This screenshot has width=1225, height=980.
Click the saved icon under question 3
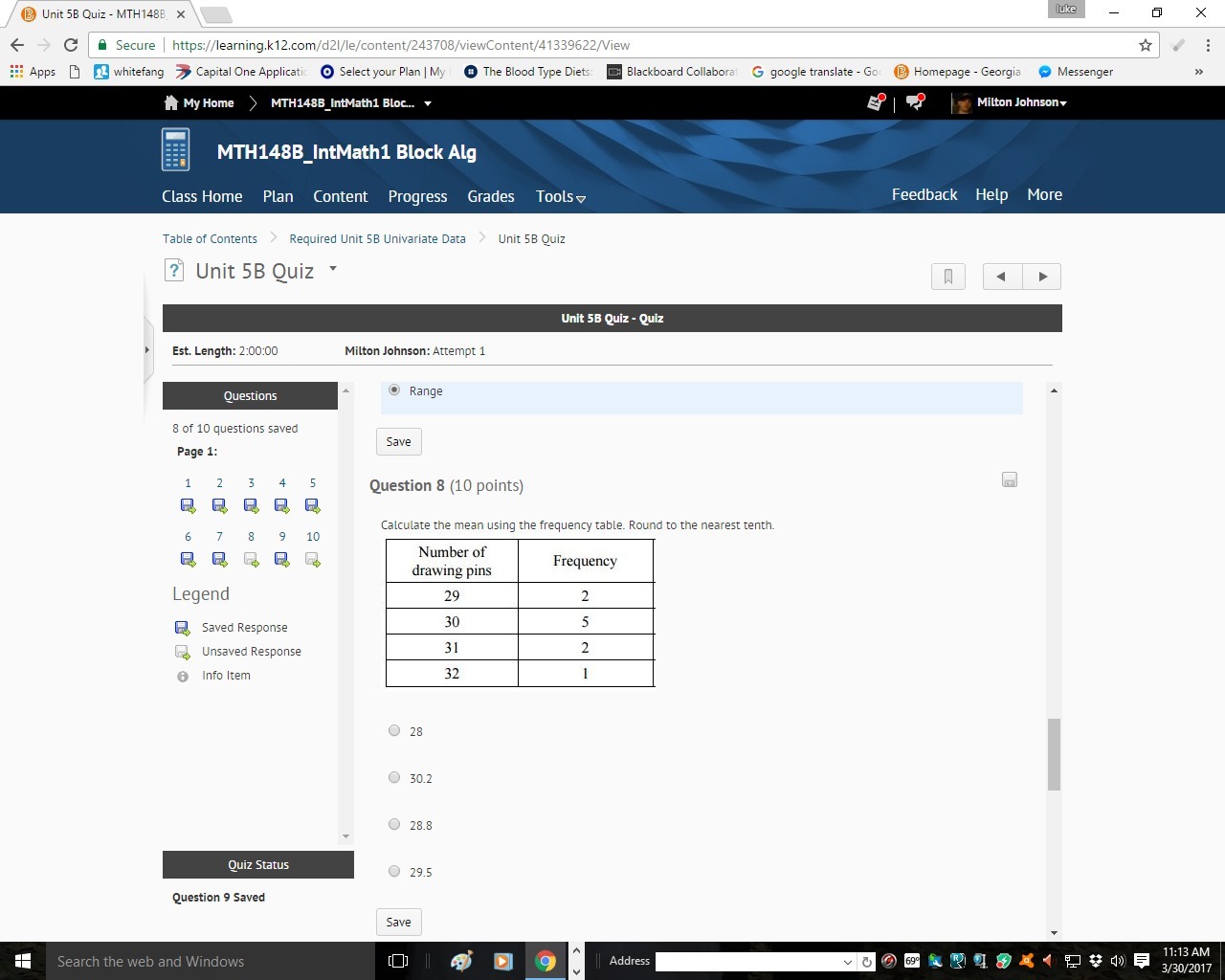pos(251,505)
